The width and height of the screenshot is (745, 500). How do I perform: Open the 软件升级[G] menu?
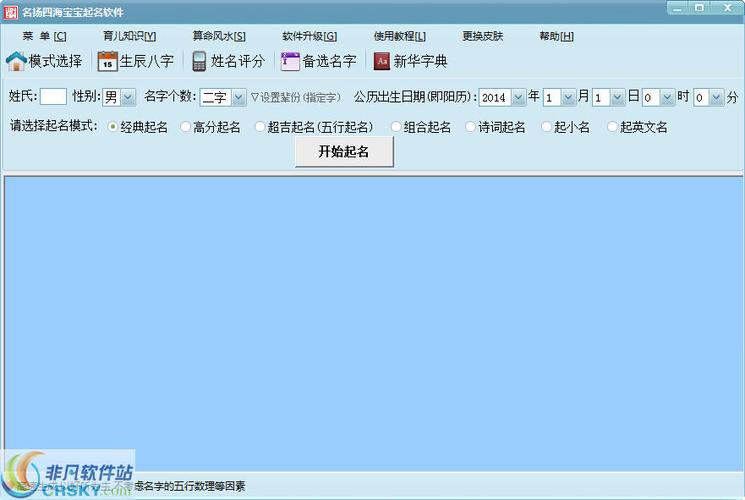tap(309, 36)
